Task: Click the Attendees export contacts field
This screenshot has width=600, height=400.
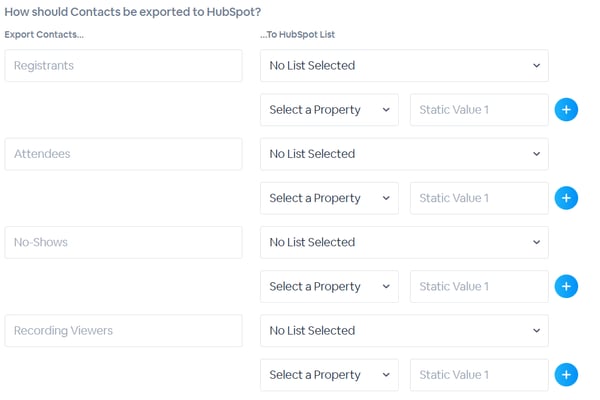Action: click(x=123, y=154)
